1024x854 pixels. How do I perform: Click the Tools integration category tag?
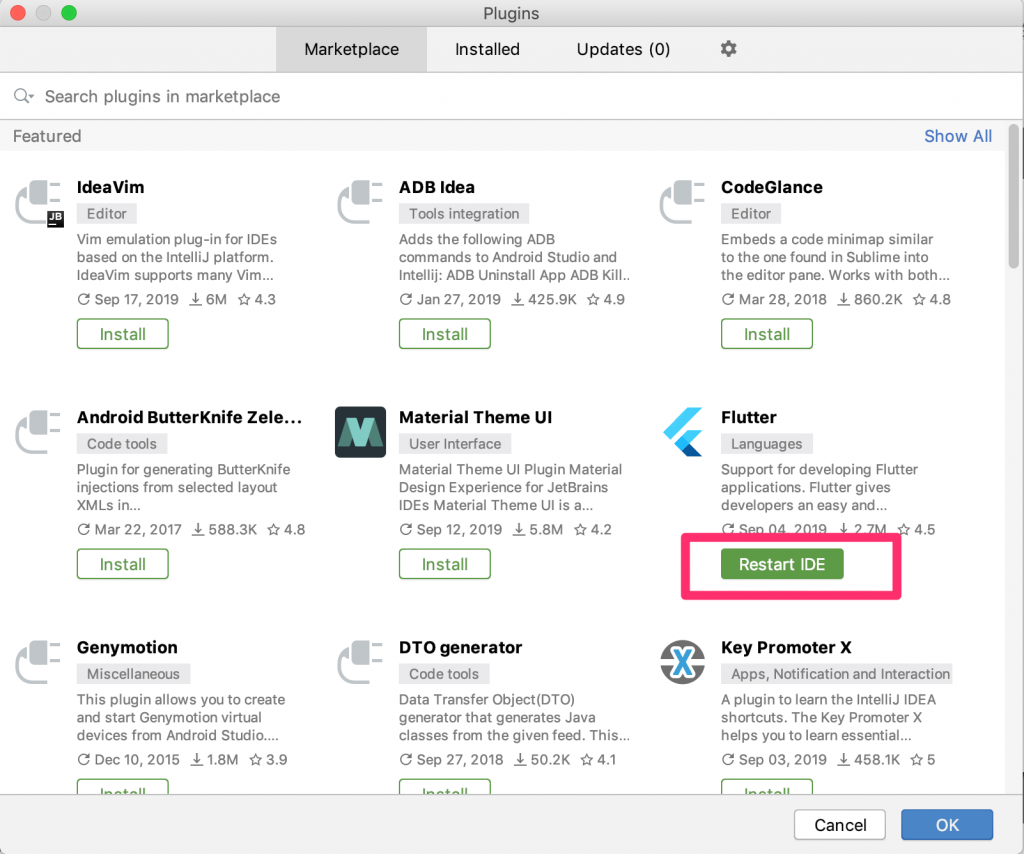tap(464, 214)
